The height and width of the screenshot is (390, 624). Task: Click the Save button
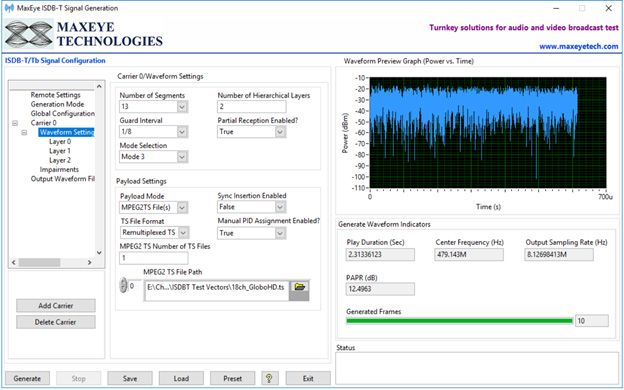point(130,378)
